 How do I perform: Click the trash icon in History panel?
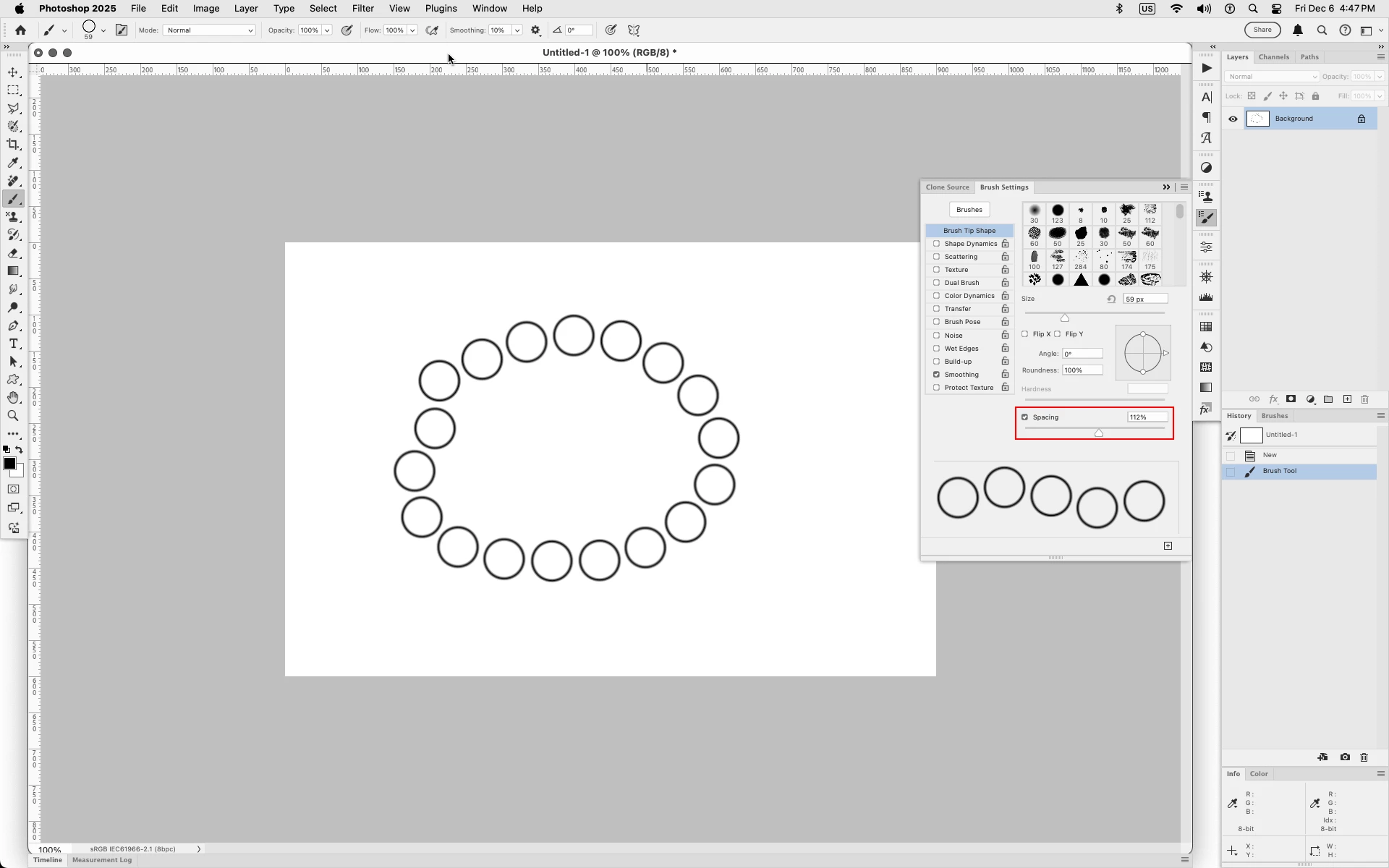tap(1364, 757)
